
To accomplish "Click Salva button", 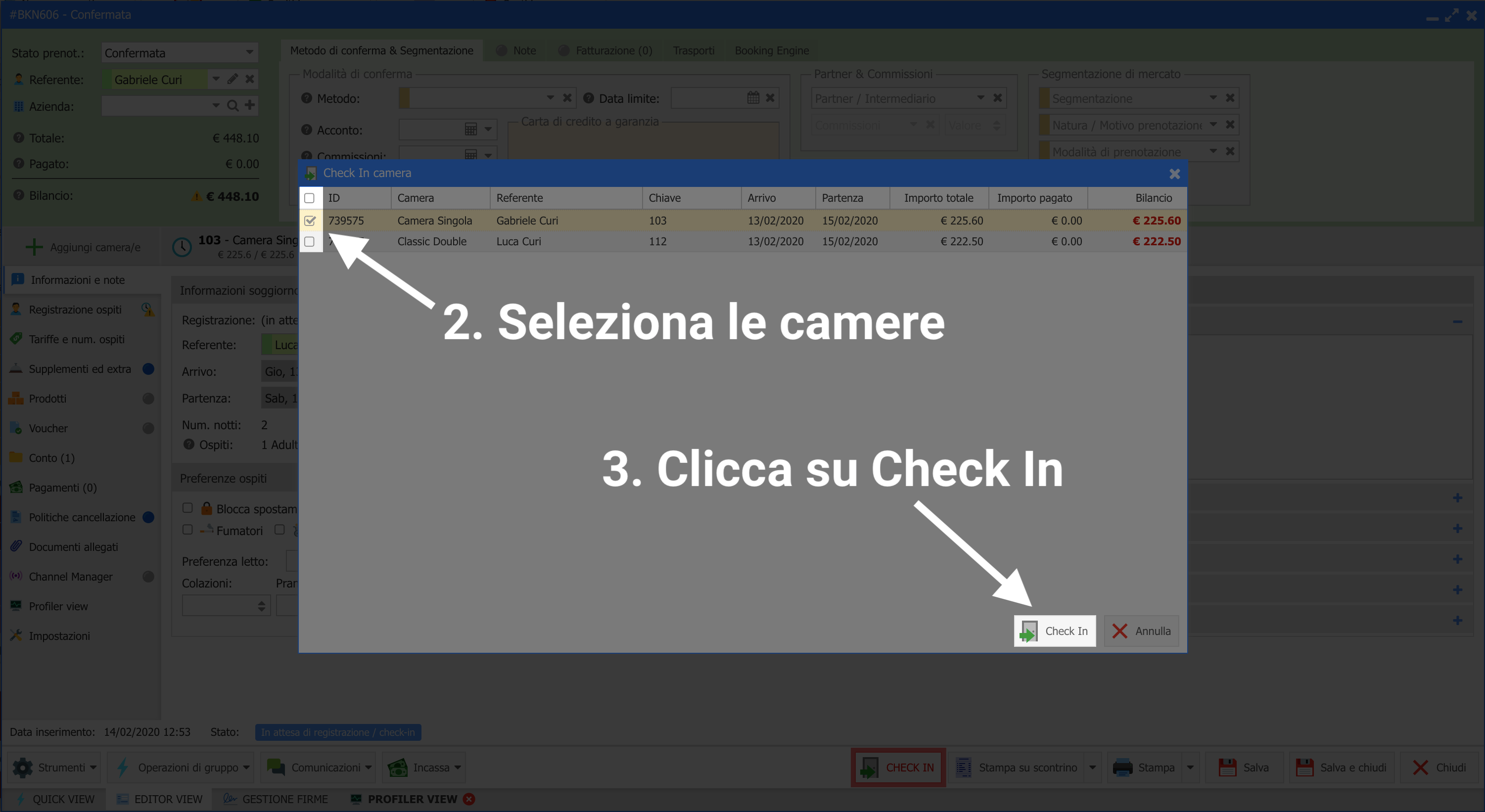I will pyautogui.click(x=1244, y=767).
